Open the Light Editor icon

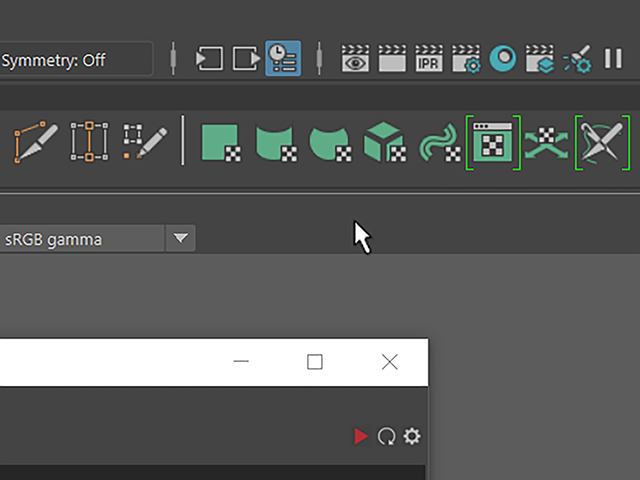coord(577,59)
